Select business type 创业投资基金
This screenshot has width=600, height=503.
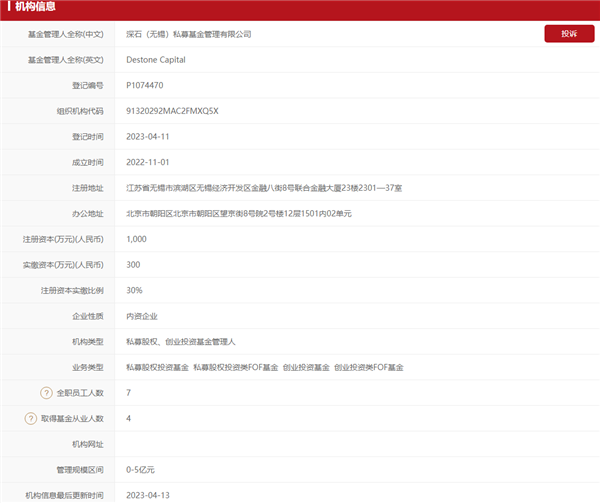[x=306, y=367]
